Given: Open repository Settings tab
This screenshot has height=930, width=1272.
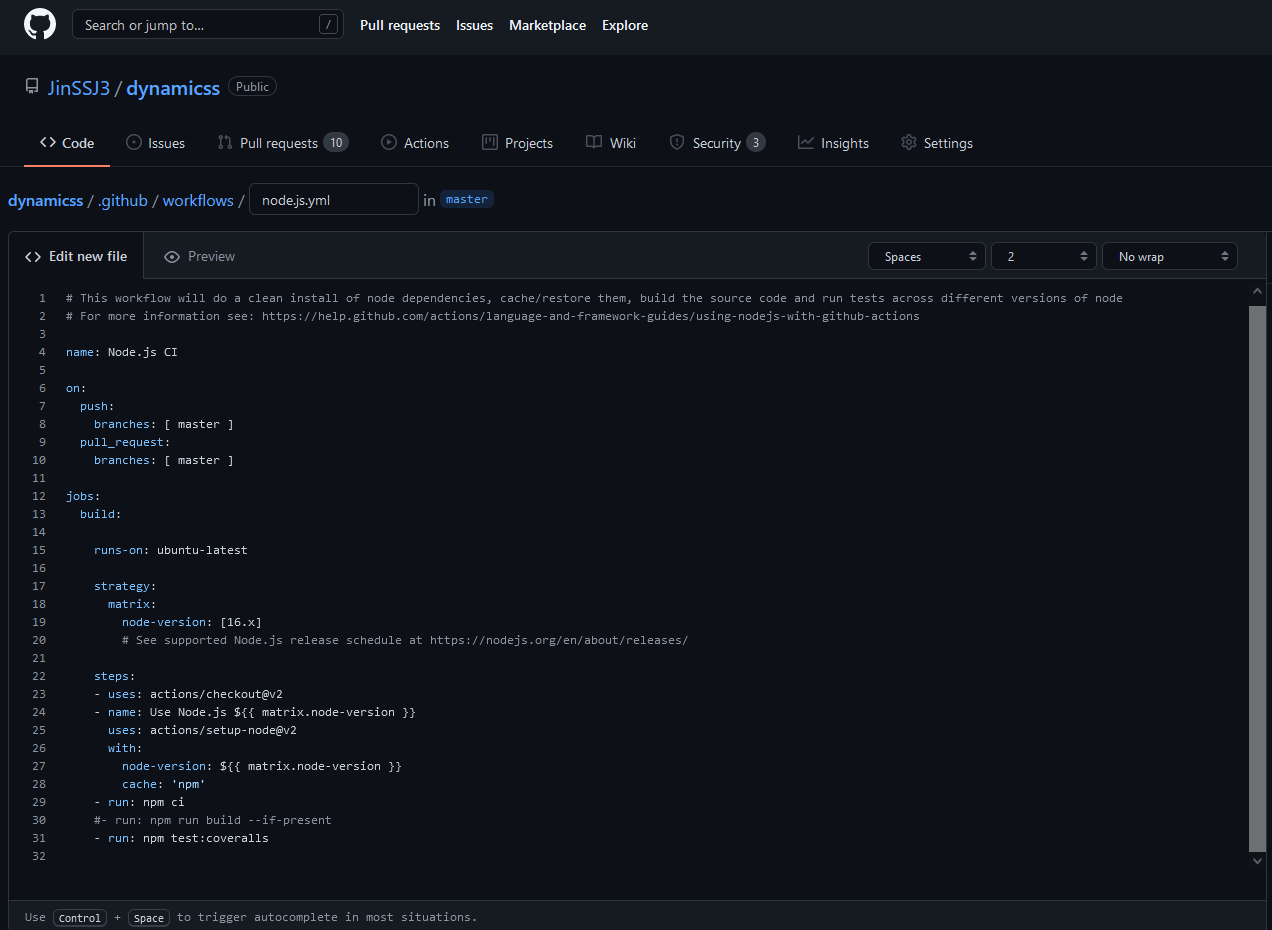Looking at the screenshot, I should tap(936, 143).
